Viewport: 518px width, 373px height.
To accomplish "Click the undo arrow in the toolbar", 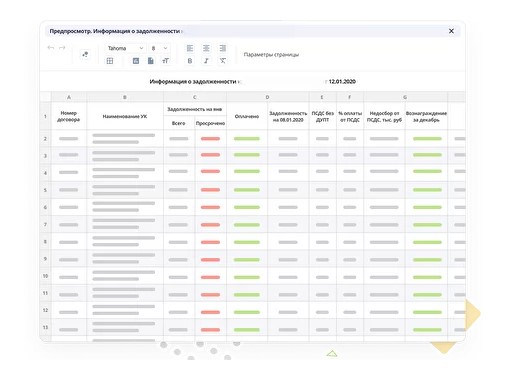I will pyautogui.click(x=51, y=48).
